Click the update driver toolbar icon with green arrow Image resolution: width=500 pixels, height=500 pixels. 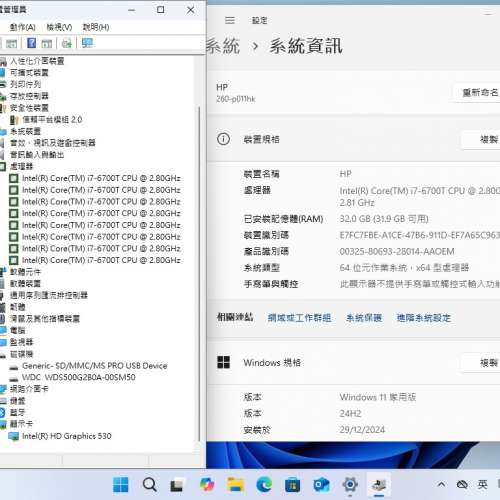tap(67, 43)
